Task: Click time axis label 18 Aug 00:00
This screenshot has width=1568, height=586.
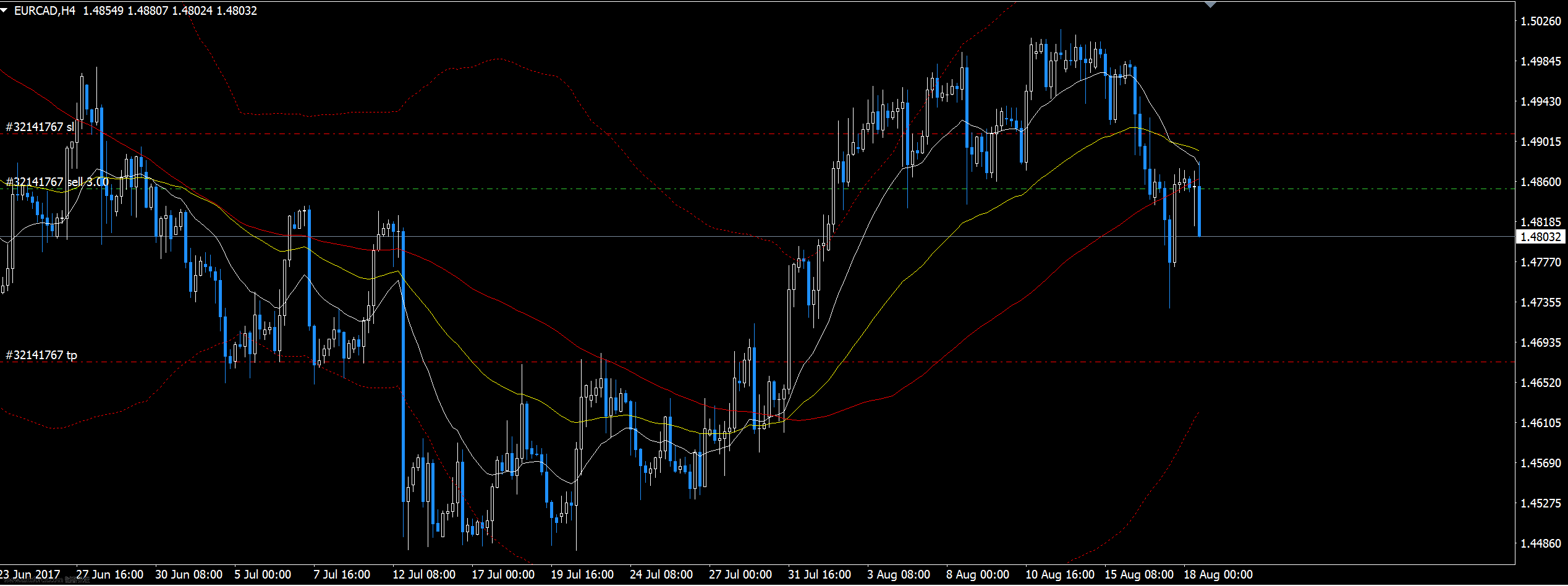Action: click(1218, 574)
